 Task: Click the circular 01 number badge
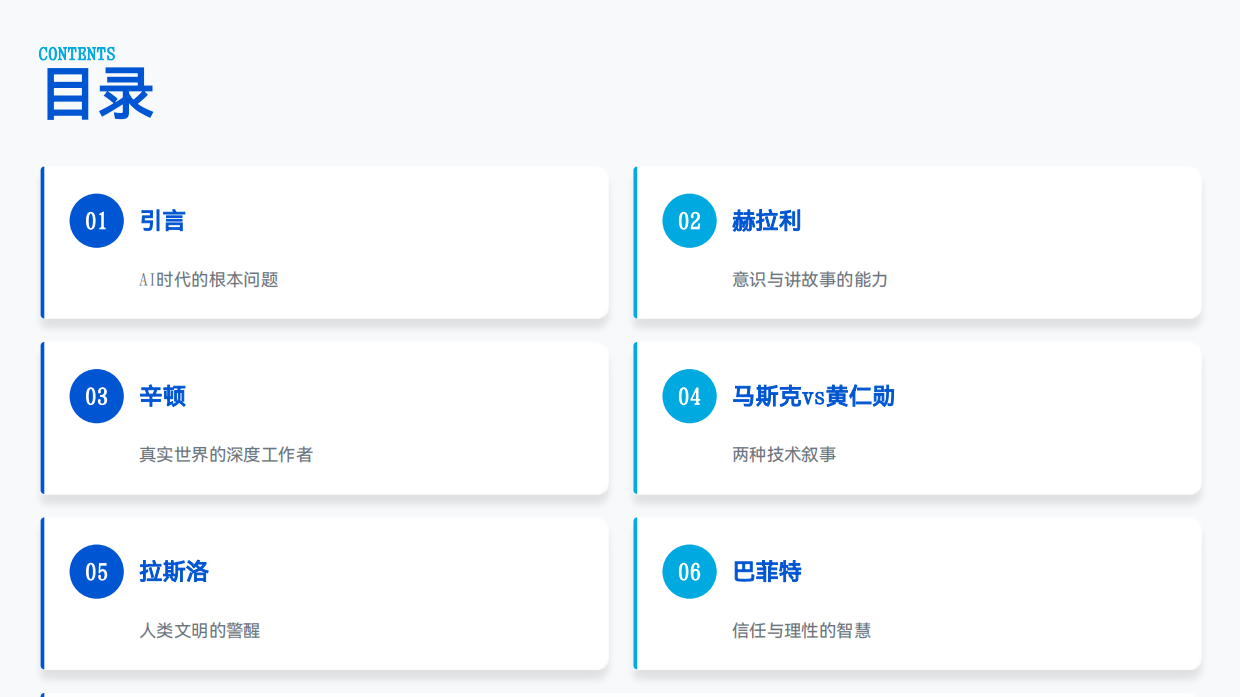(96, 221)
